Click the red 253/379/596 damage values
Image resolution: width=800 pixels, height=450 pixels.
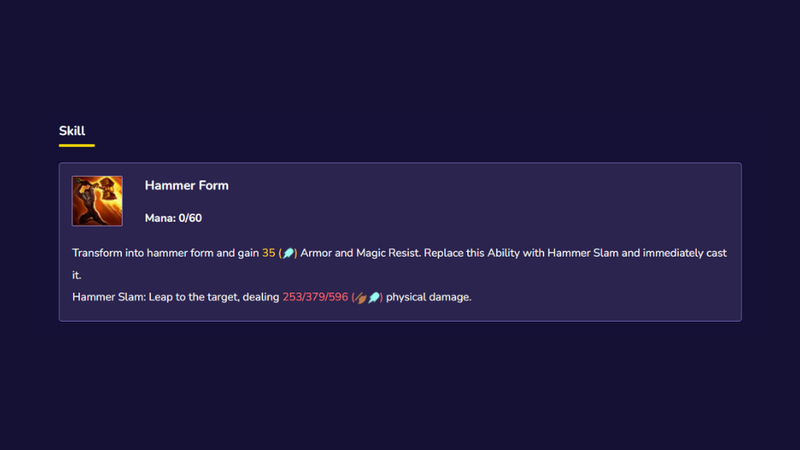coord(315,297)
